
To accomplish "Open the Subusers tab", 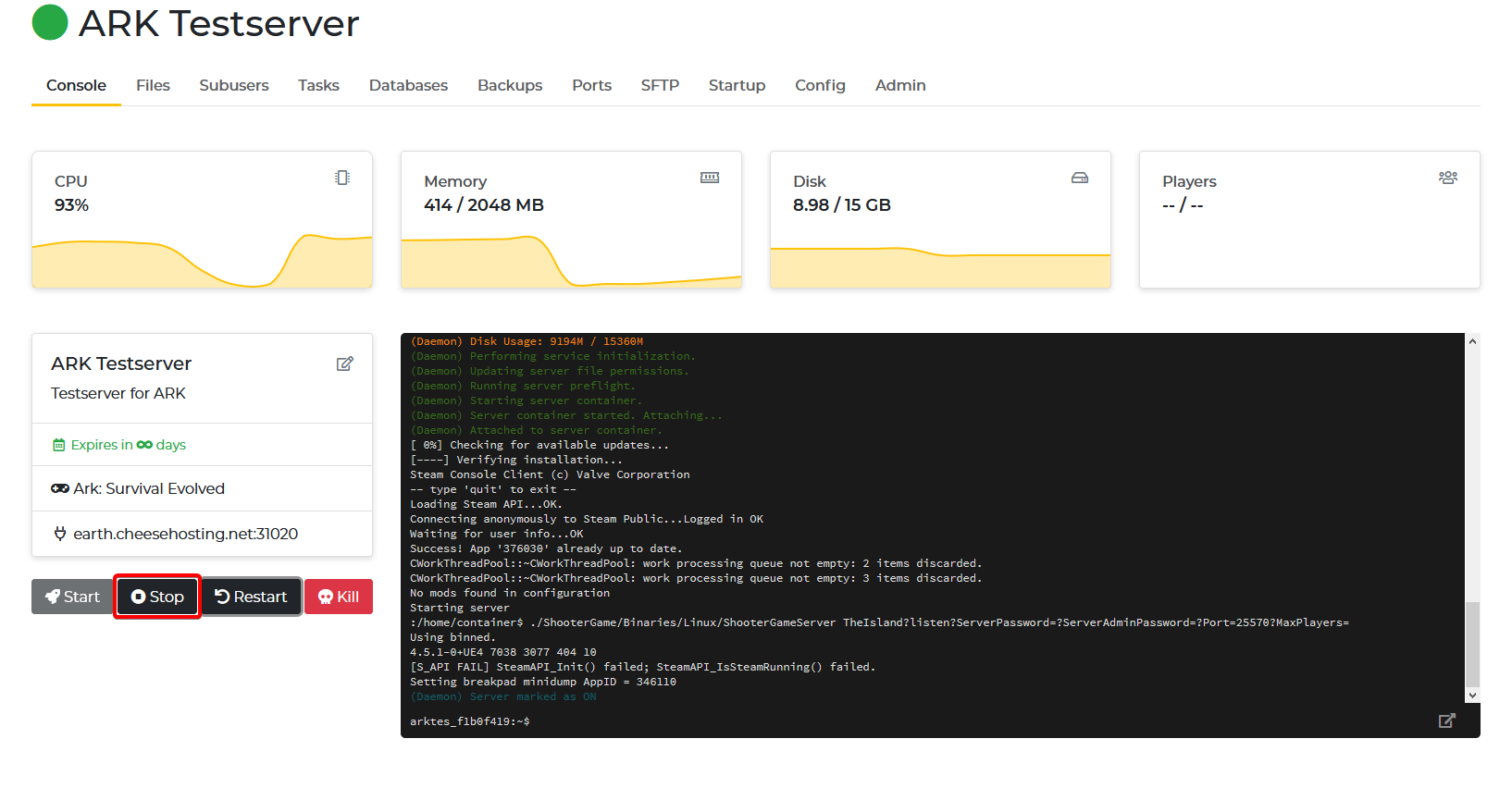I will (x=233, y=85).
